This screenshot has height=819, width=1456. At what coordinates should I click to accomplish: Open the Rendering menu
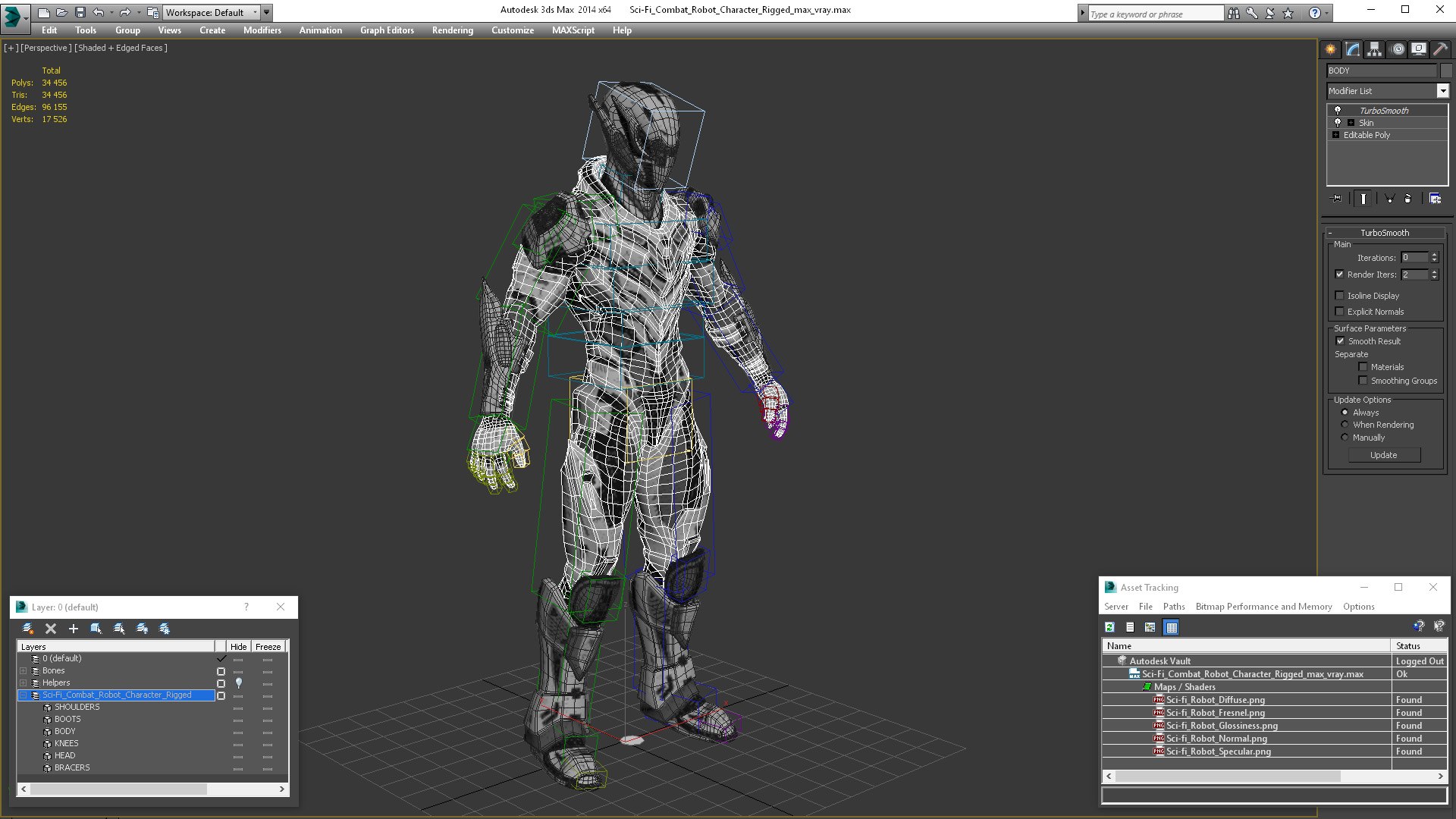(x=453, y=30)
